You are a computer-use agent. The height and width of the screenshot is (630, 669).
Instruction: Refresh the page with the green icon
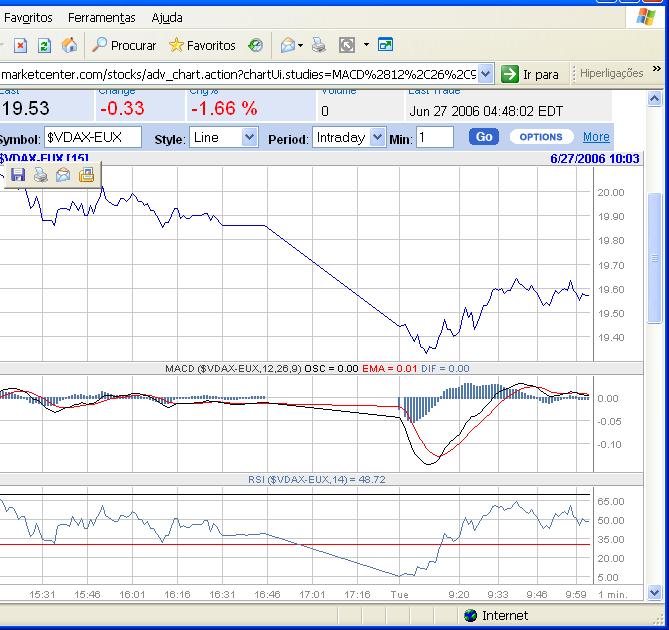(46, 45)
